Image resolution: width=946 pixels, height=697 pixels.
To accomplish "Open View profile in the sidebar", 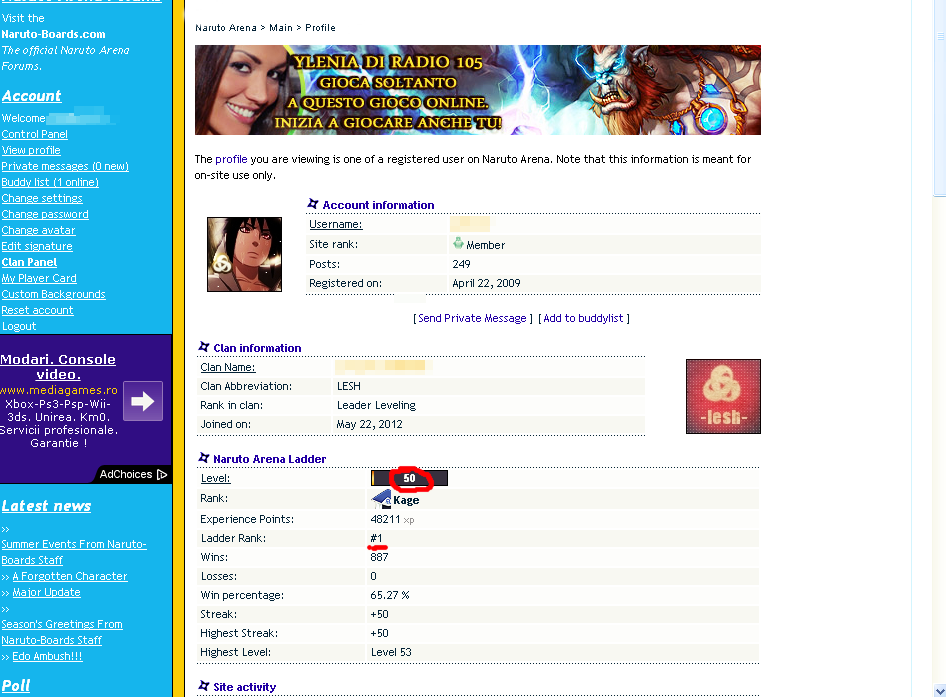I will tap(31, 150).
